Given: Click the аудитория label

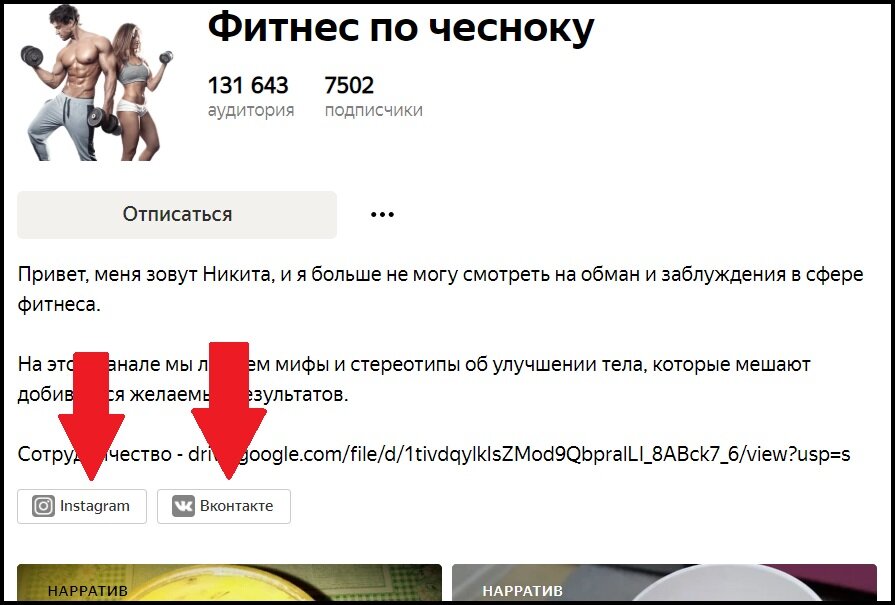Looking at the screenshot, I should [x=251, y=110].
